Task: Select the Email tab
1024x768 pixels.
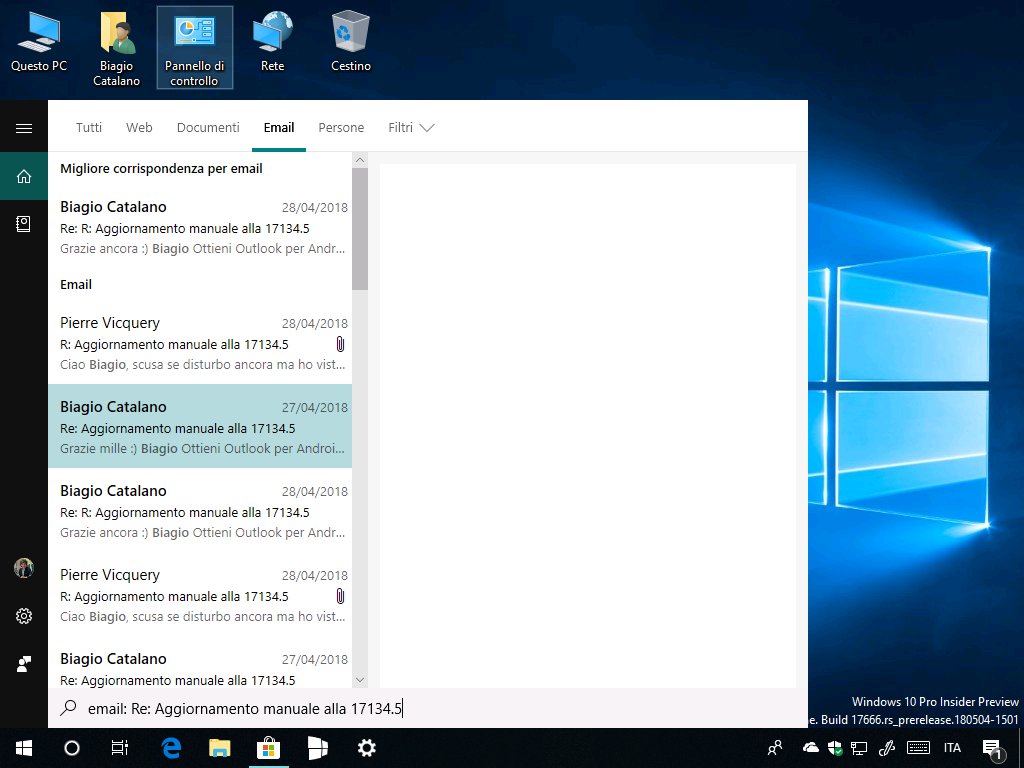Action: 279,127
